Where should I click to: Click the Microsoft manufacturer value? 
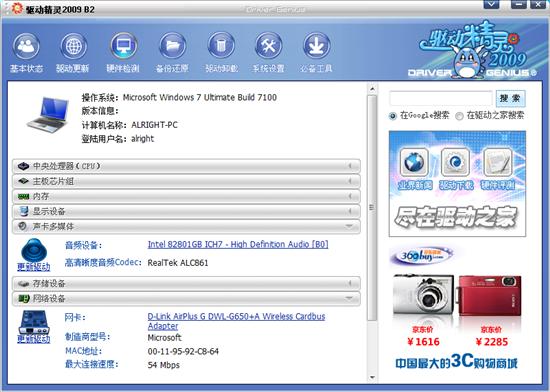[x=164, y=338]
